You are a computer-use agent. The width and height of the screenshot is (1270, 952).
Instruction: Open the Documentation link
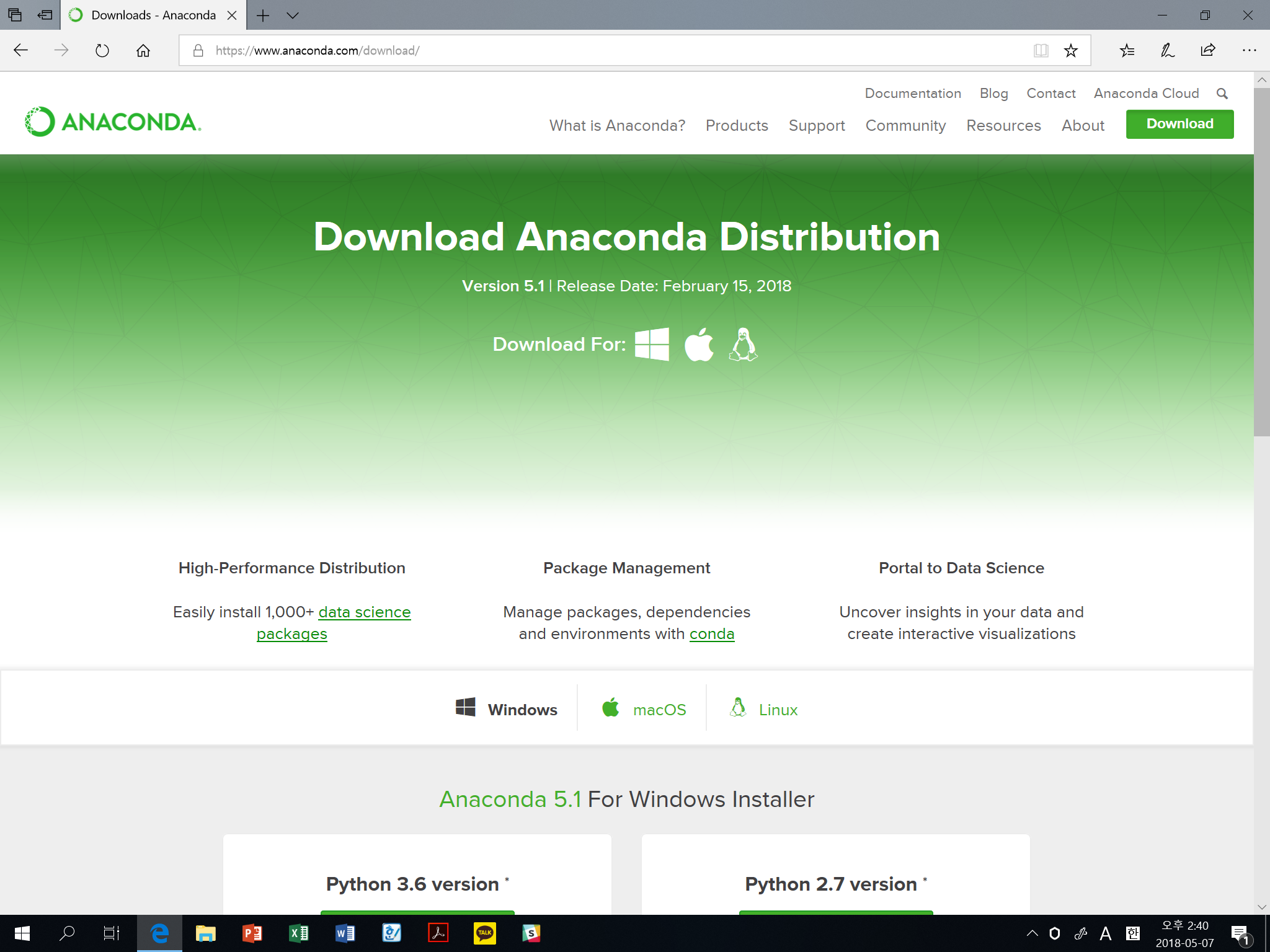pyautogui.click(x=913, y=94)
